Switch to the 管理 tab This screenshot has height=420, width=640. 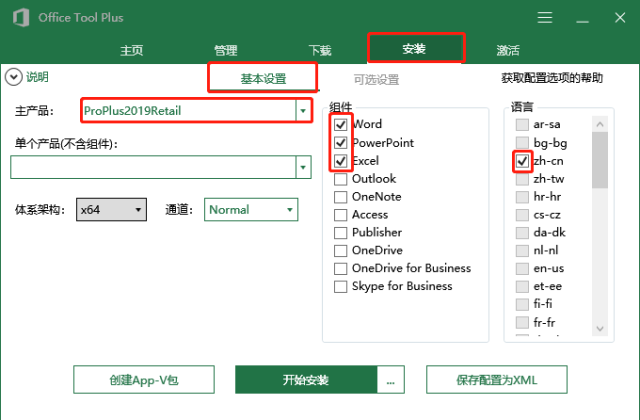(x=226, y=50)
